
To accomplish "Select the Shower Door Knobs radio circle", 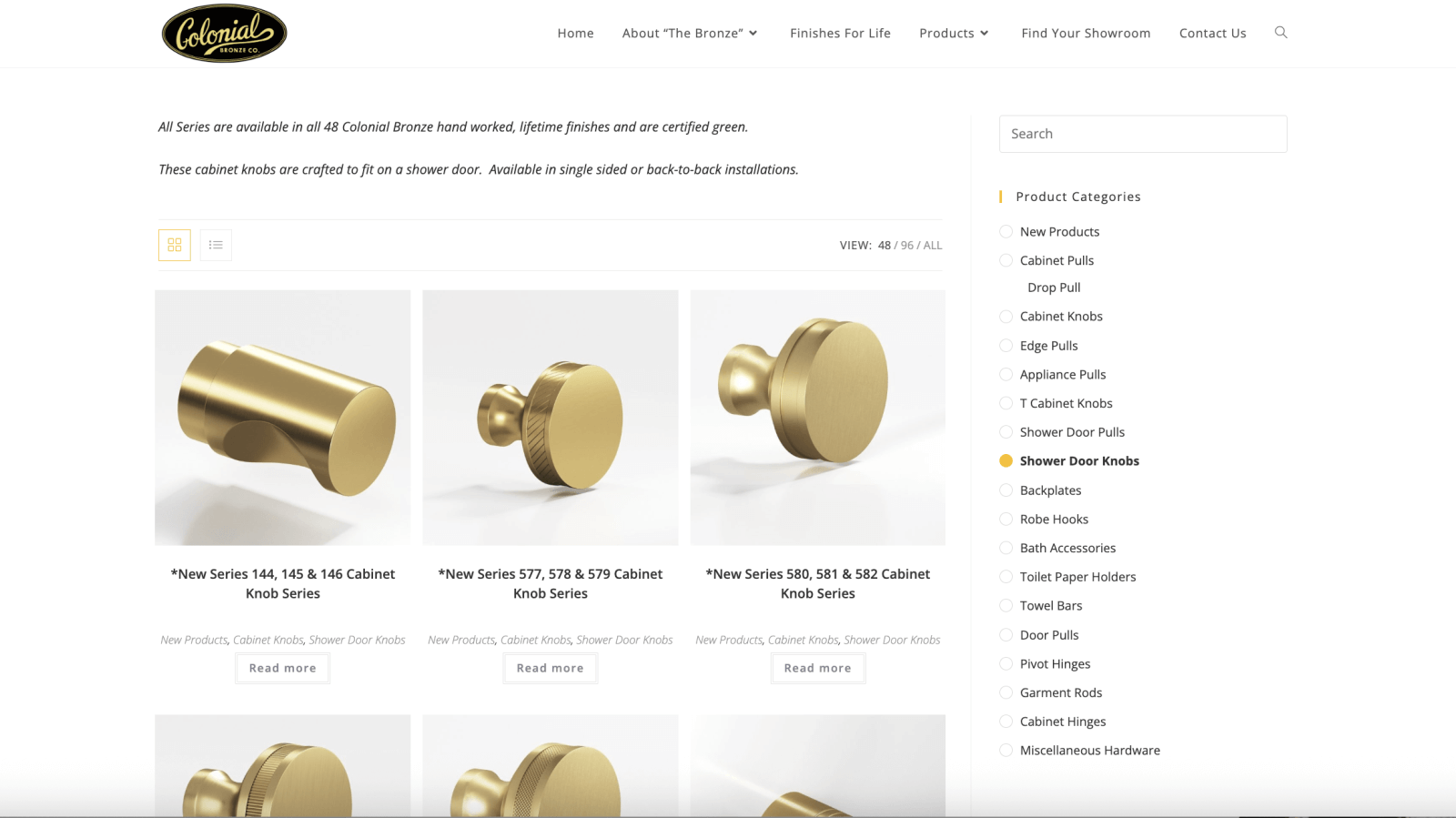I will pos(1006,460).
